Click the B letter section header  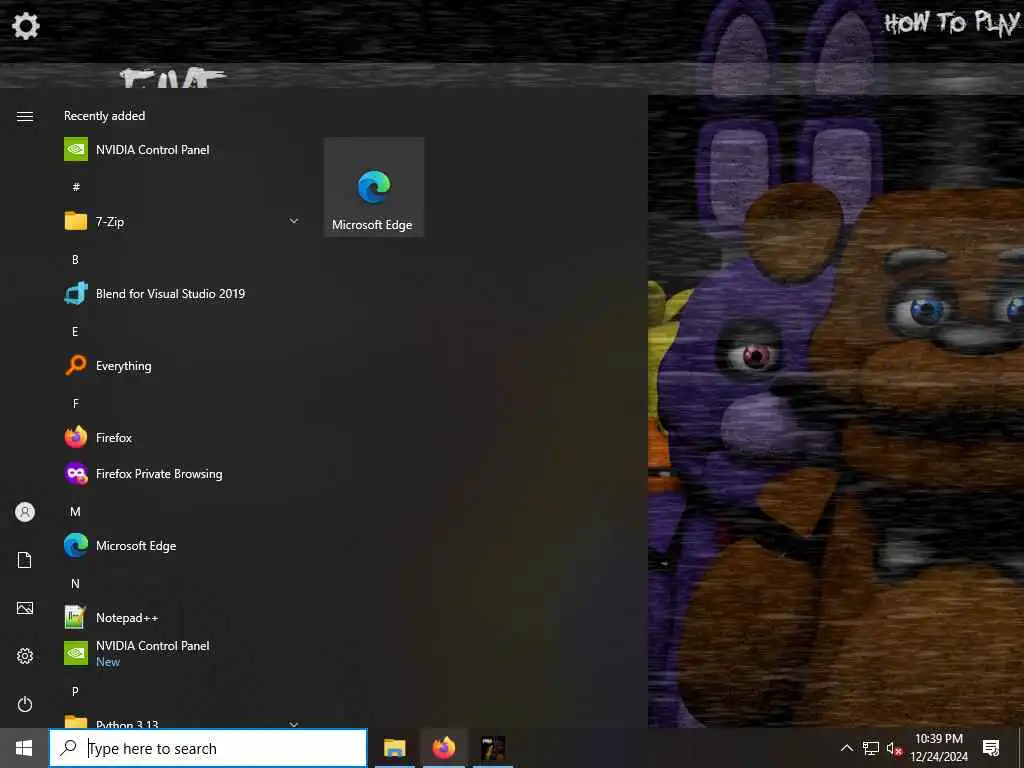(x=75, y=259)
